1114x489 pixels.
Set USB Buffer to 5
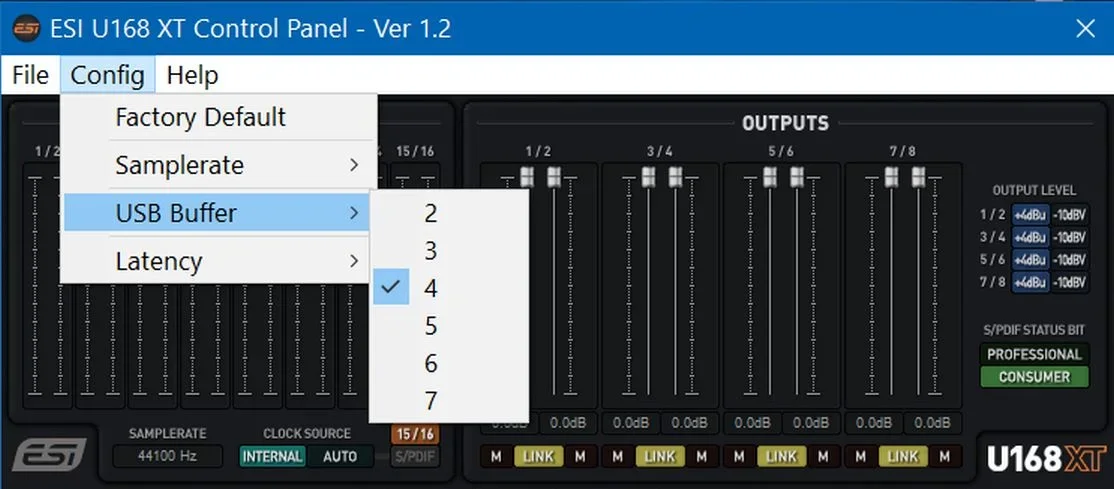pyautogui.click(x=450, y=326)
